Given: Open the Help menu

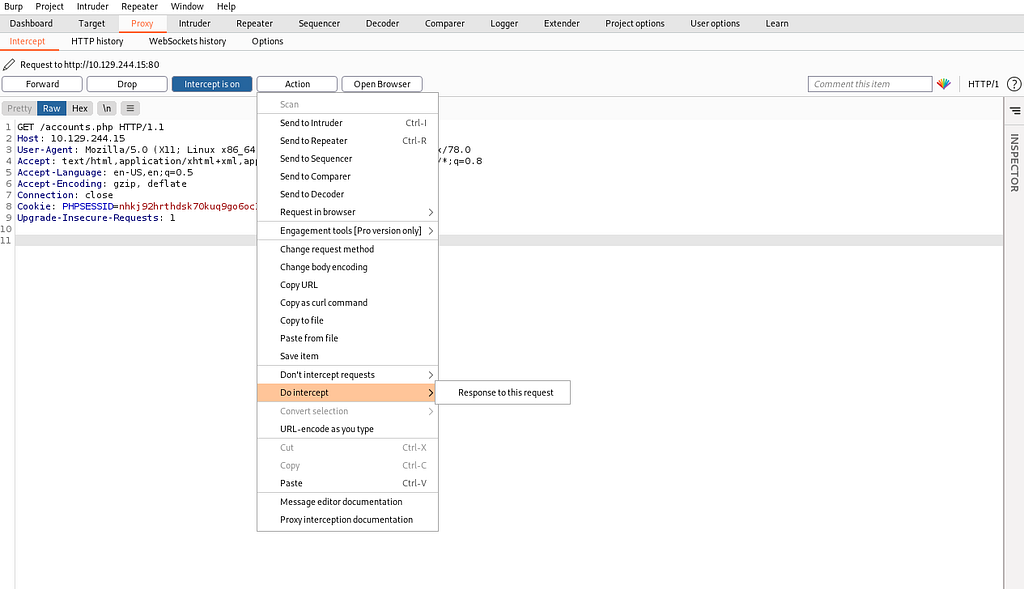Looking at the screenshot, I should (x=226, y=7).
